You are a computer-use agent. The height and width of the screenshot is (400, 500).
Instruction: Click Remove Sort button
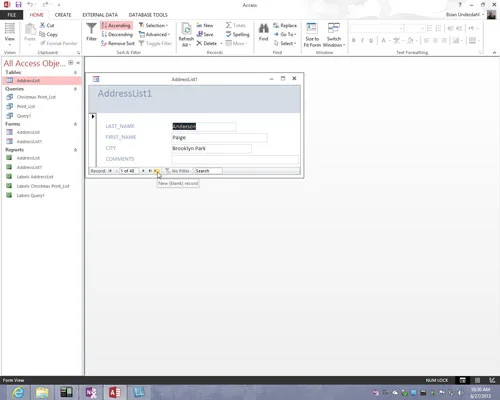[x=118, y=43]
